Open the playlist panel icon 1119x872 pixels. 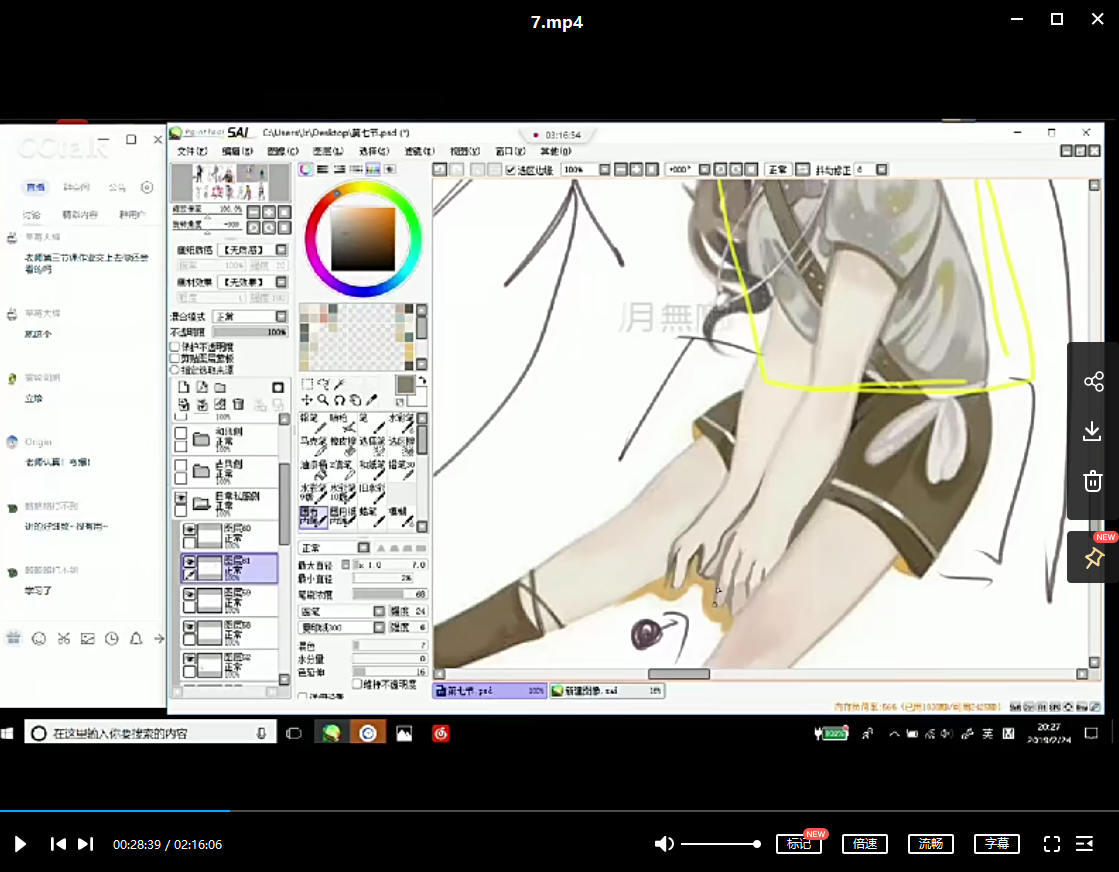[x=1085, y=844]
